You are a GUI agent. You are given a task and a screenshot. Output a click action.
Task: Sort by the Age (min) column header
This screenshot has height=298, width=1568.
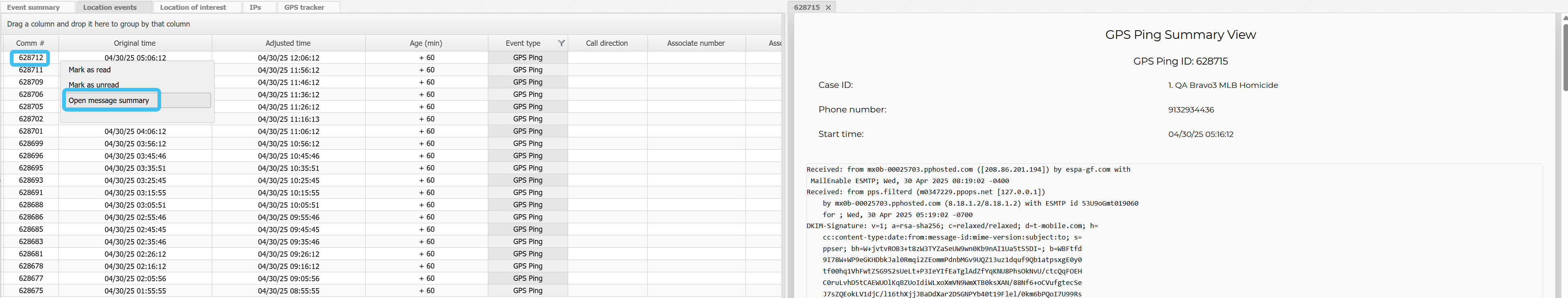(x=426, y=43)
